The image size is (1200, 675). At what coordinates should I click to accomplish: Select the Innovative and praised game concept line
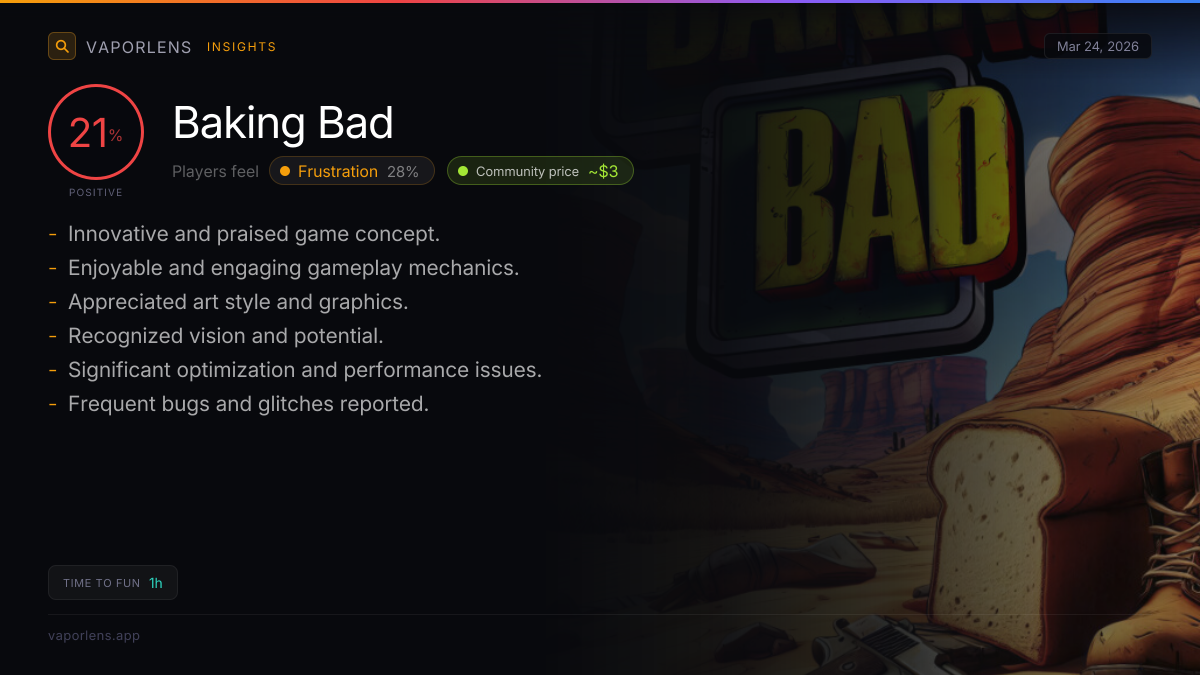coord(254,234)
